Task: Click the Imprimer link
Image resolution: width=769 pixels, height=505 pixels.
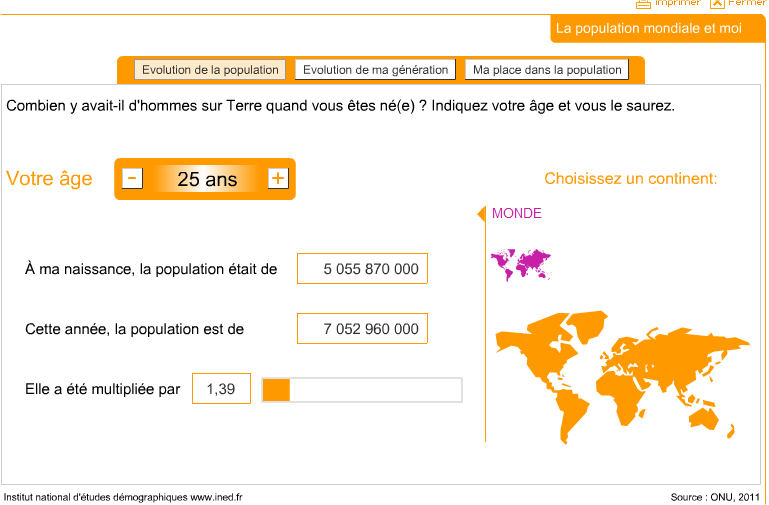Action: click(677, 3)
